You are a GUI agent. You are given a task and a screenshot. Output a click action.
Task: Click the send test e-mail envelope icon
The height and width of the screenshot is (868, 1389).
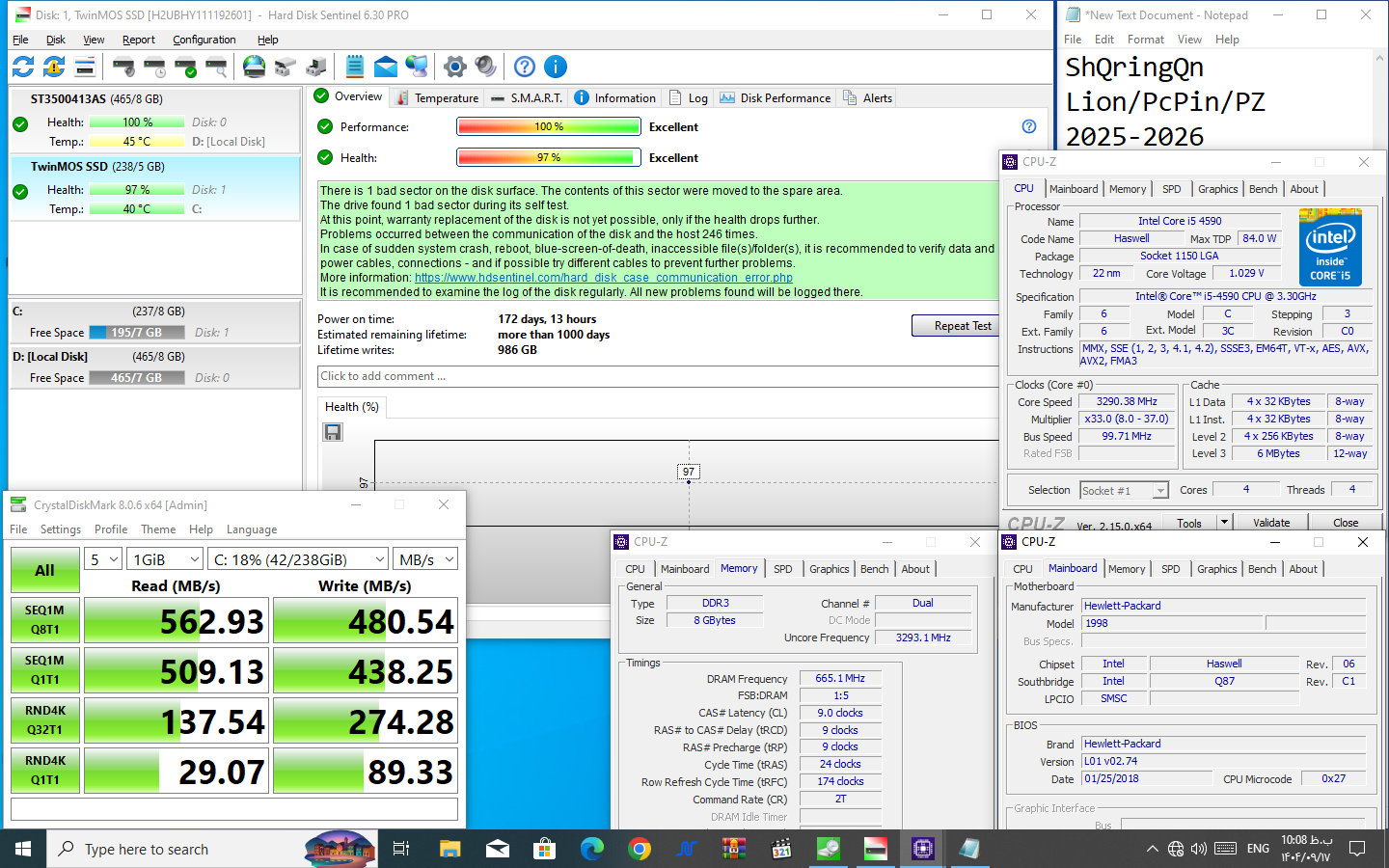pos(386,67)
